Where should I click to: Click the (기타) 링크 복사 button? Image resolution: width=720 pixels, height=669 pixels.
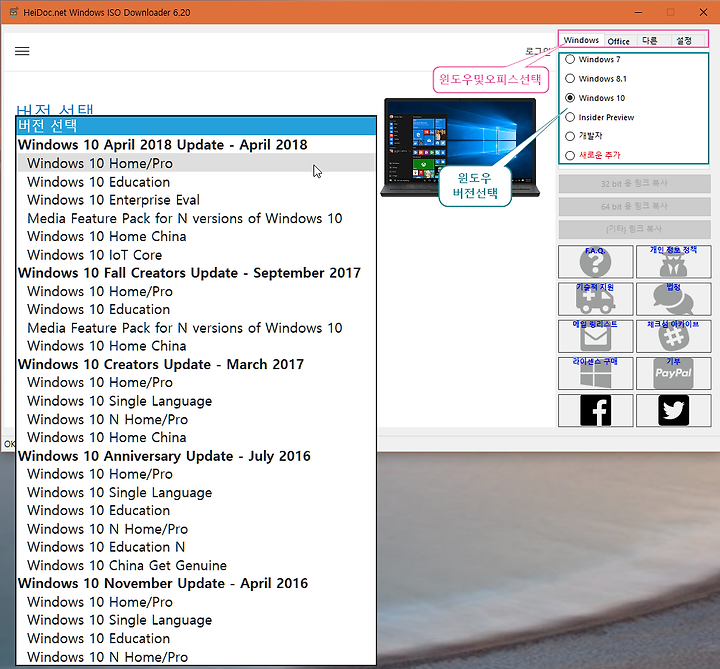click(x=634, y=229)
